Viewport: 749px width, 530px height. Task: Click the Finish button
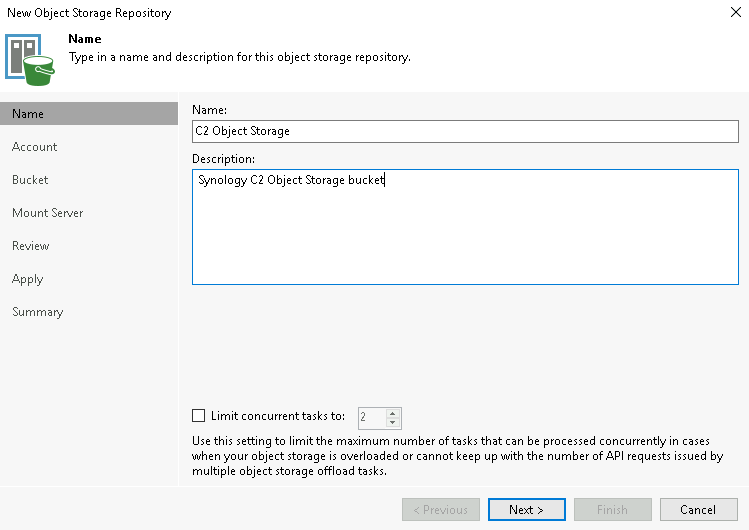(612, 509)
